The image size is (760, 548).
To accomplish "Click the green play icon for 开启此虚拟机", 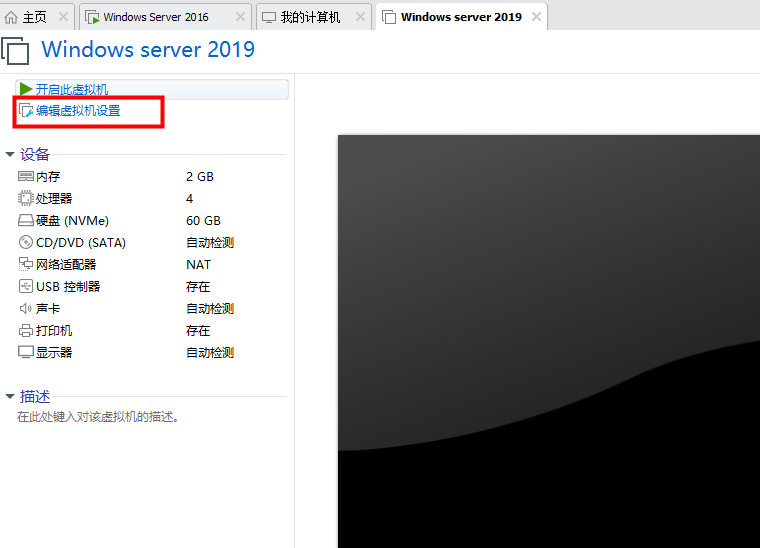I will (26, 89).
